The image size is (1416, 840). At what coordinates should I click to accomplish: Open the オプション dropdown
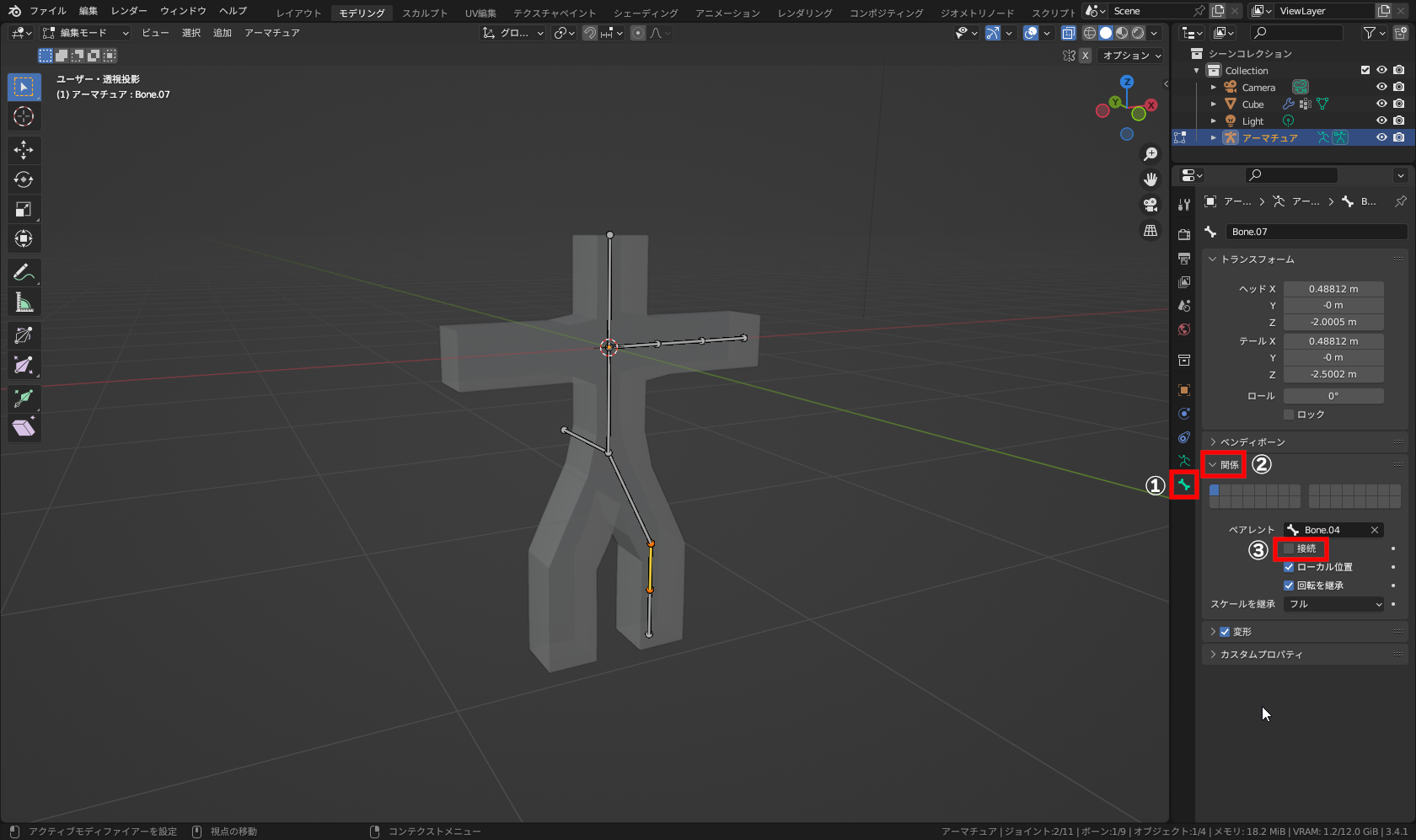point(1132,56)
